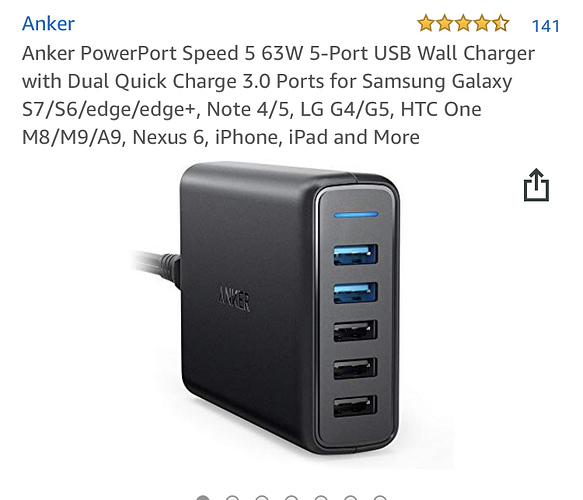
Task: Click the star rating display
Action: click(463, 23)
